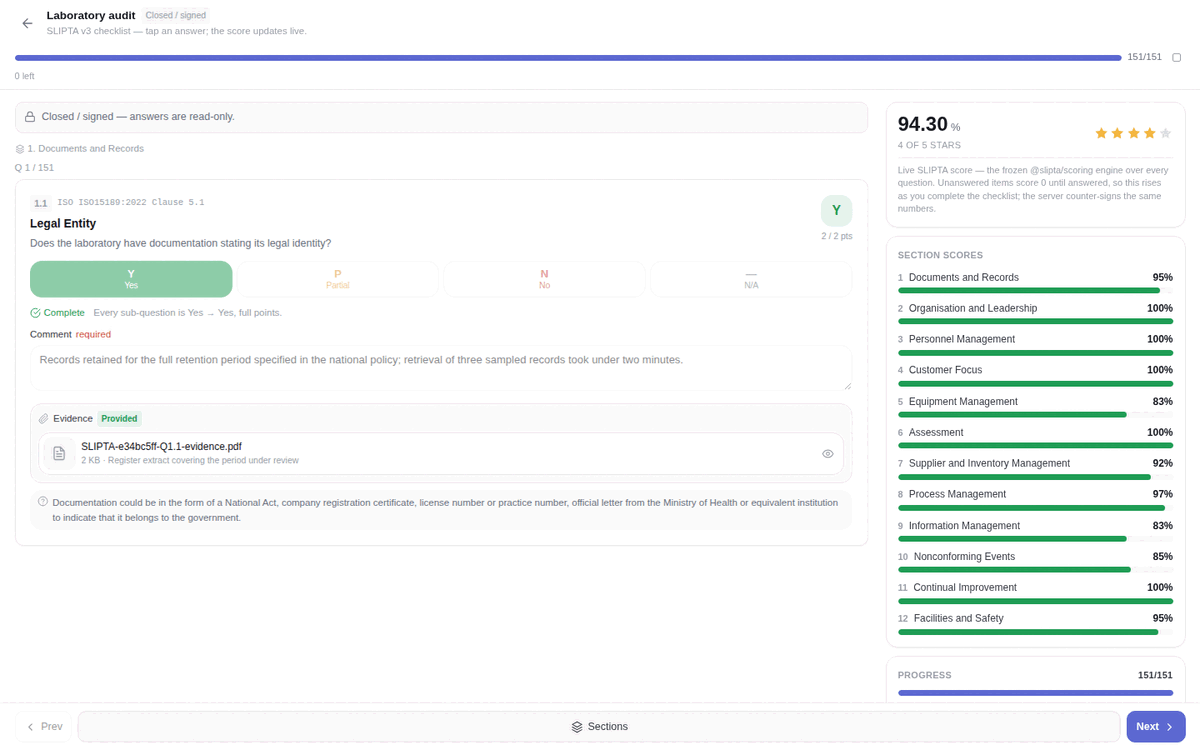Open the Information Management section score

pyautogui.click(x=1035, y=531)
